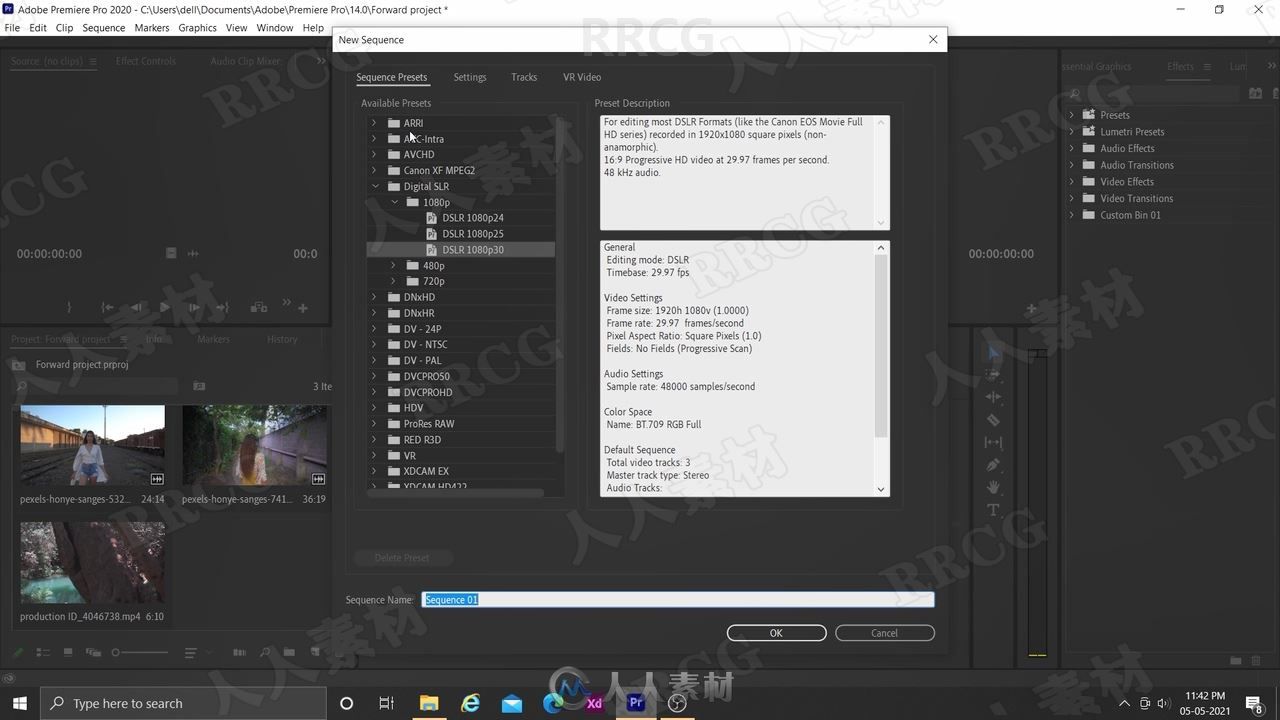Switch Project panel to Freeform View
The image size is (1280, 720).
point(93,653)
